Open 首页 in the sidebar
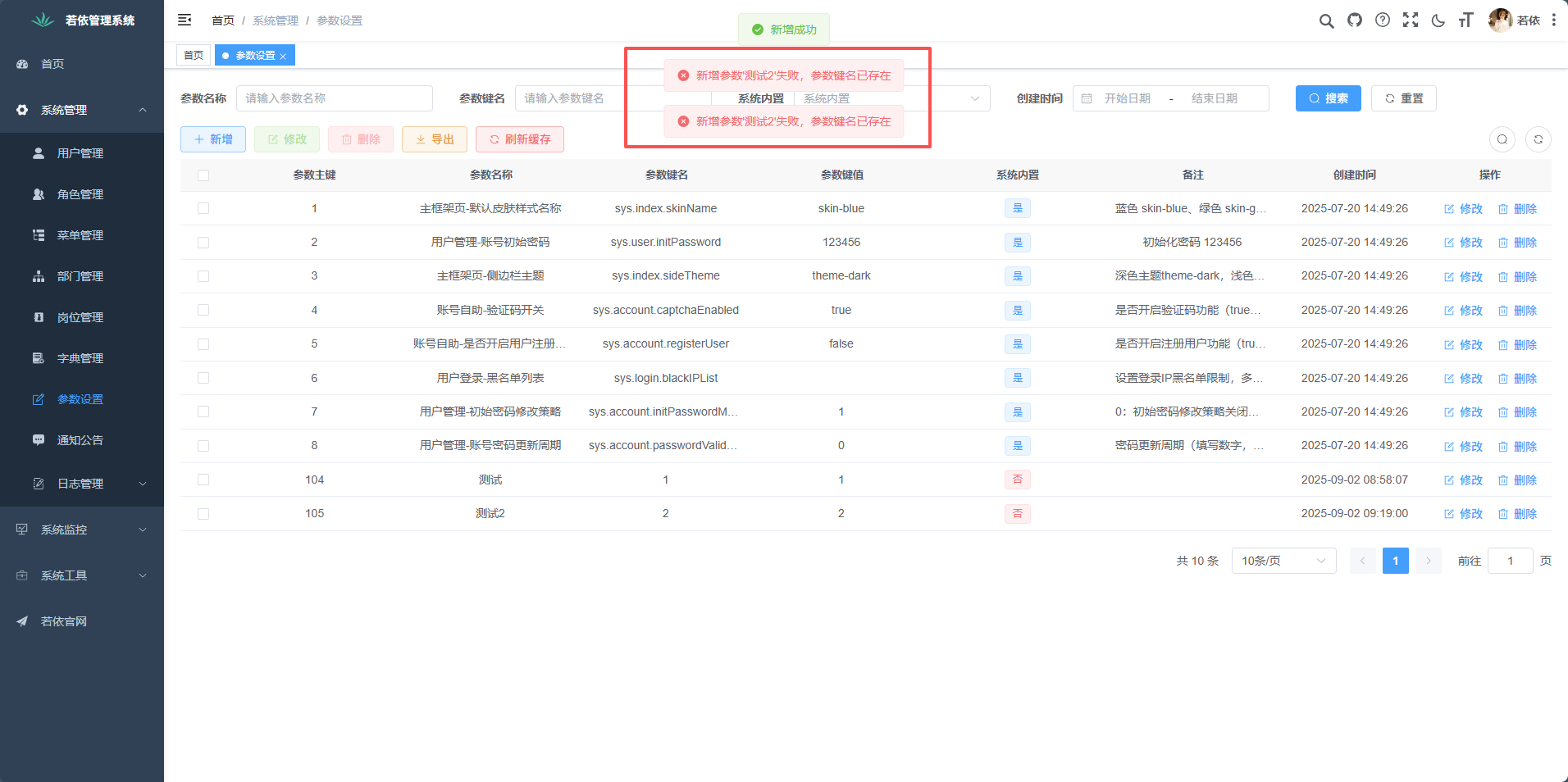This screenshot has height=782, width=1568. point(82,64)
